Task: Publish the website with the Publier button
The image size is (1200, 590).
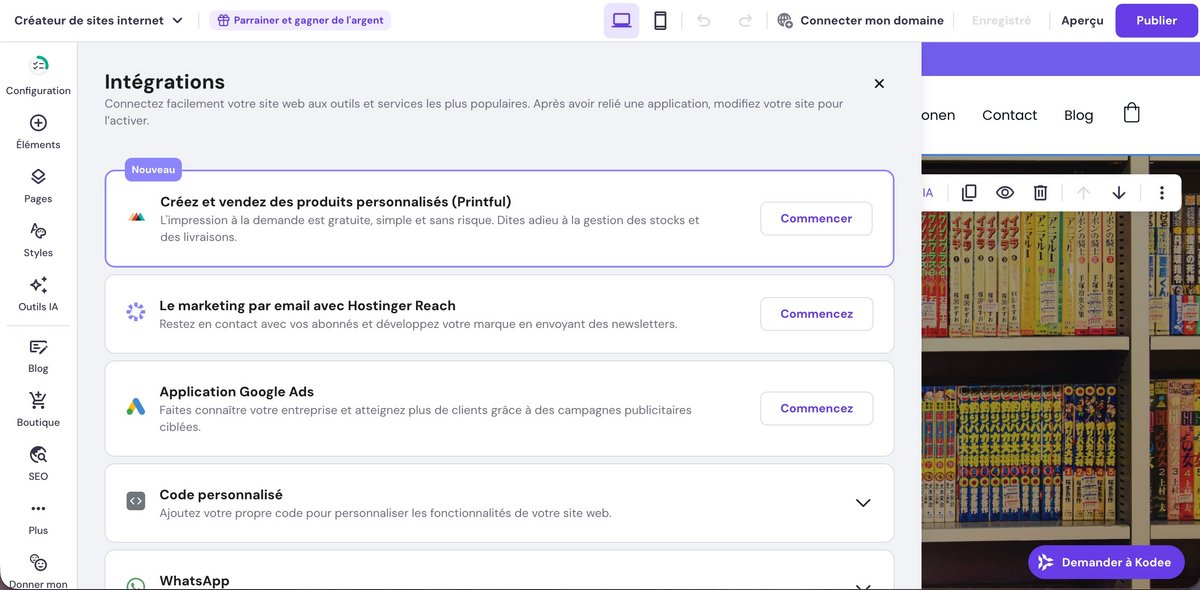Action: pyautogui.click(x=1156, y=19)
